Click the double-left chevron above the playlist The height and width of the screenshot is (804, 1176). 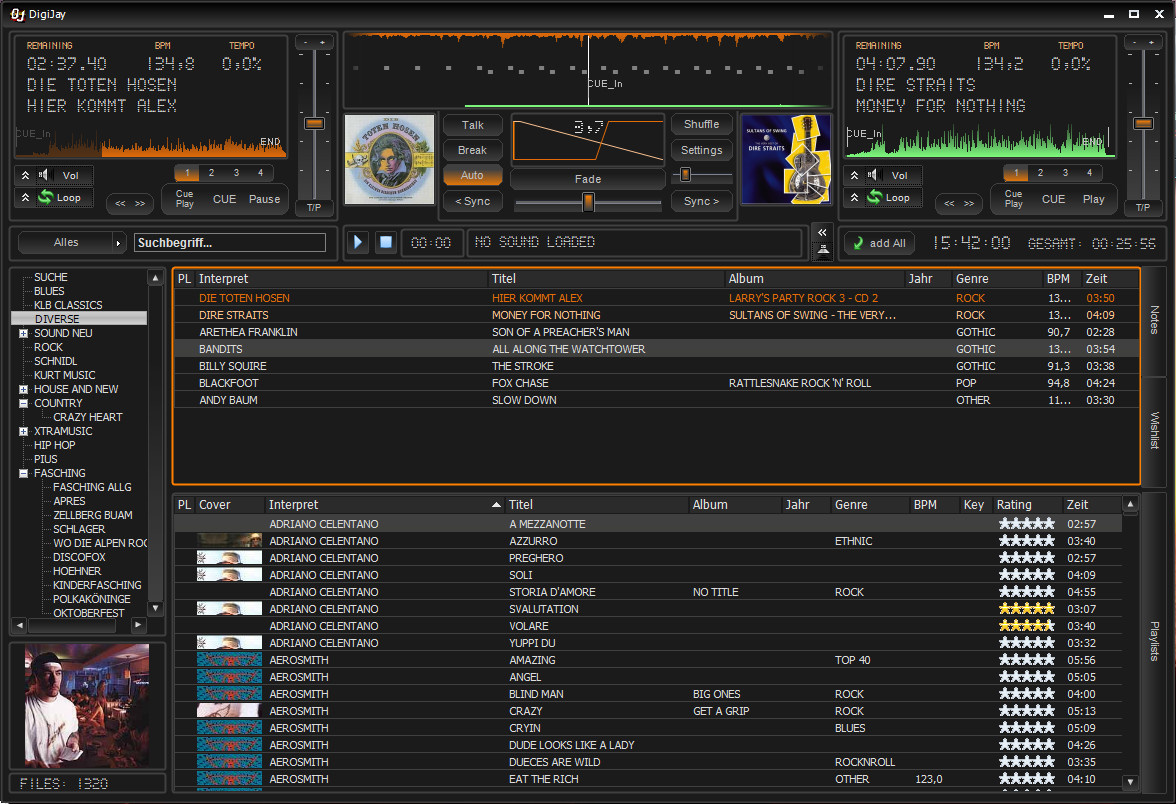pyautogui.click(x=822, y=232)
